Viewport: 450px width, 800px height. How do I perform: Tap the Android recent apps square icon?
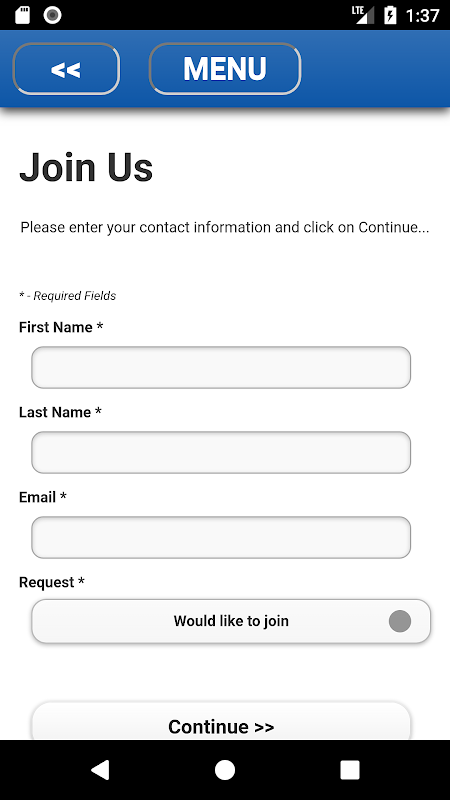[350, 770]
